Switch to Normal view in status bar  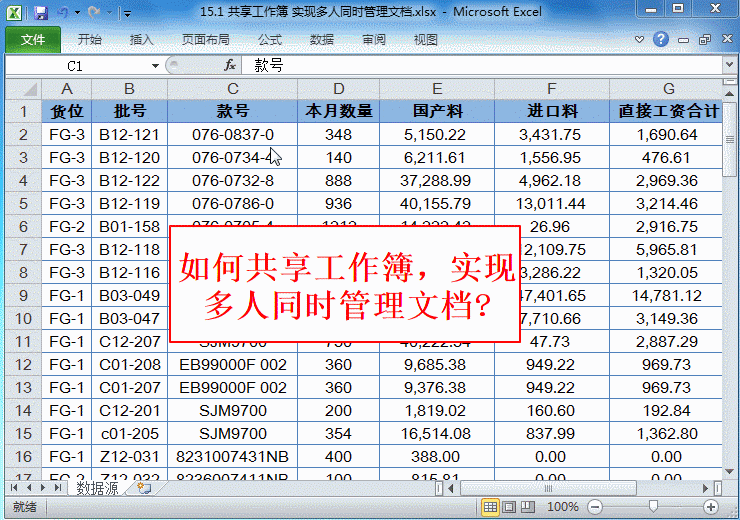[x=490, y=507]
